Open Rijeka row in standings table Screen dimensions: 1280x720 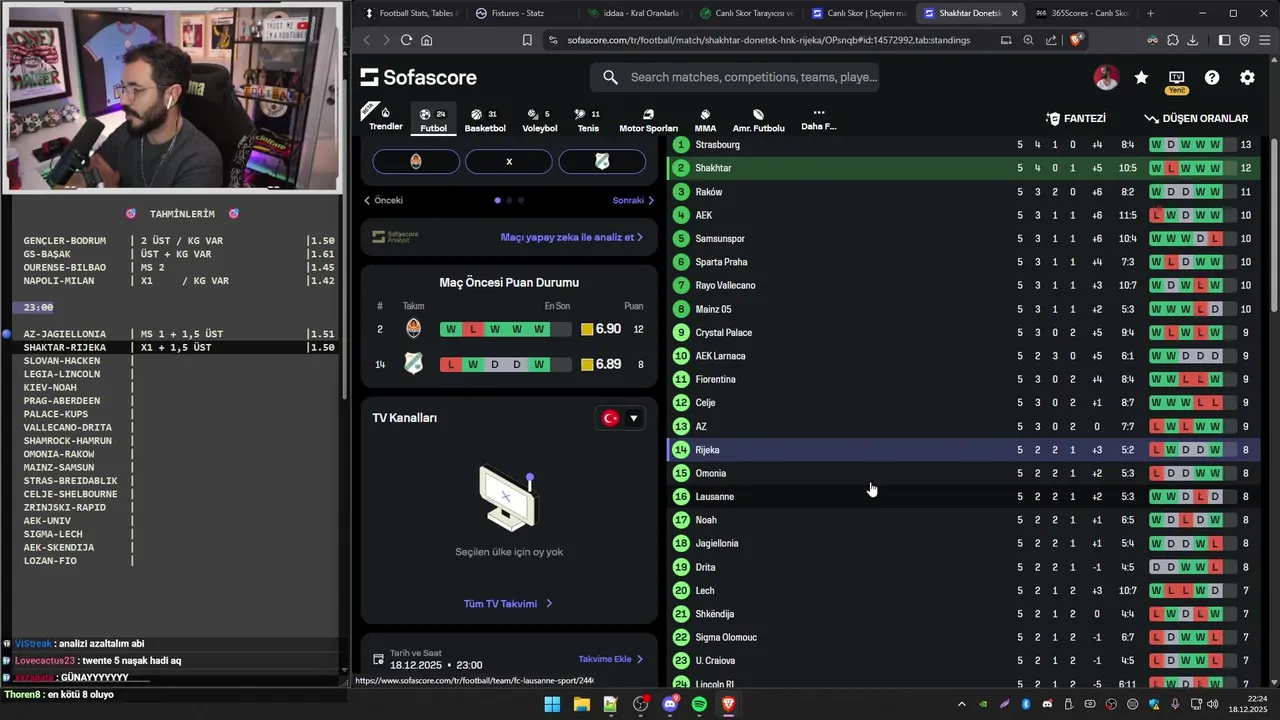pyautogui.click(x=962, y=450)
